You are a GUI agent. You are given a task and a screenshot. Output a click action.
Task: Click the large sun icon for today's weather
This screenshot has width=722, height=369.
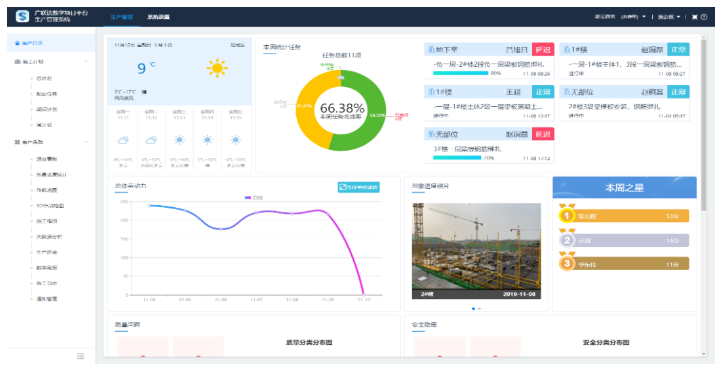(217, 68)
